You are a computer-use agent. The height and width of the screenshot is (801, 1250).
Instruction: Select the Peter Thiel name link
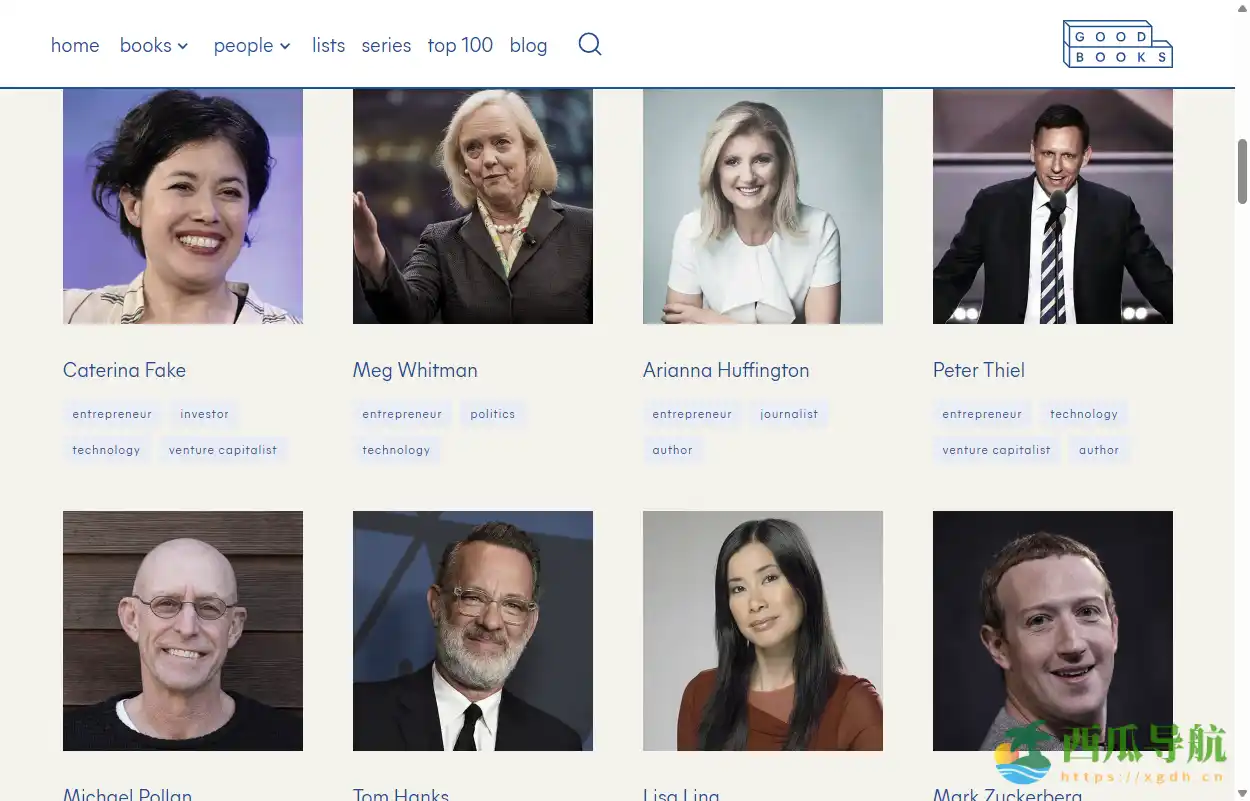point(978,370)
